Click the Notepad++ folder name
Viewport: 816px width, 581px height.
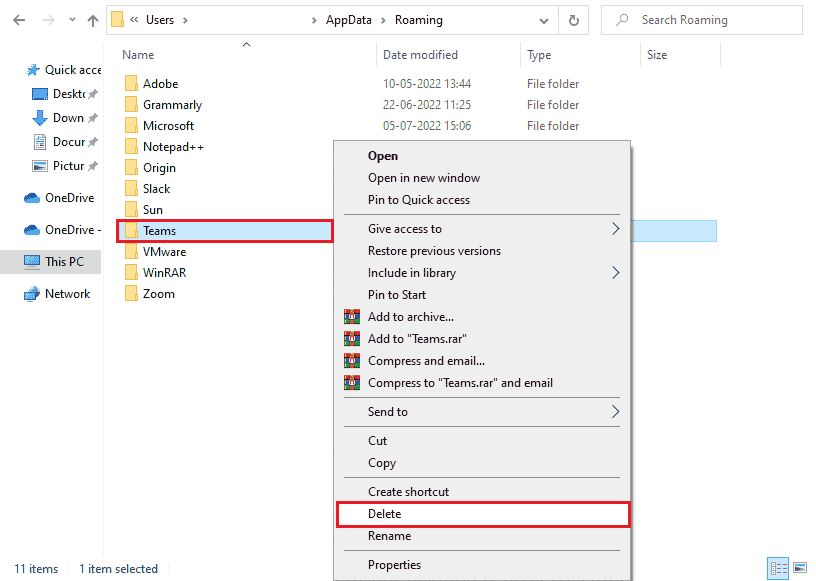(173, 147)
